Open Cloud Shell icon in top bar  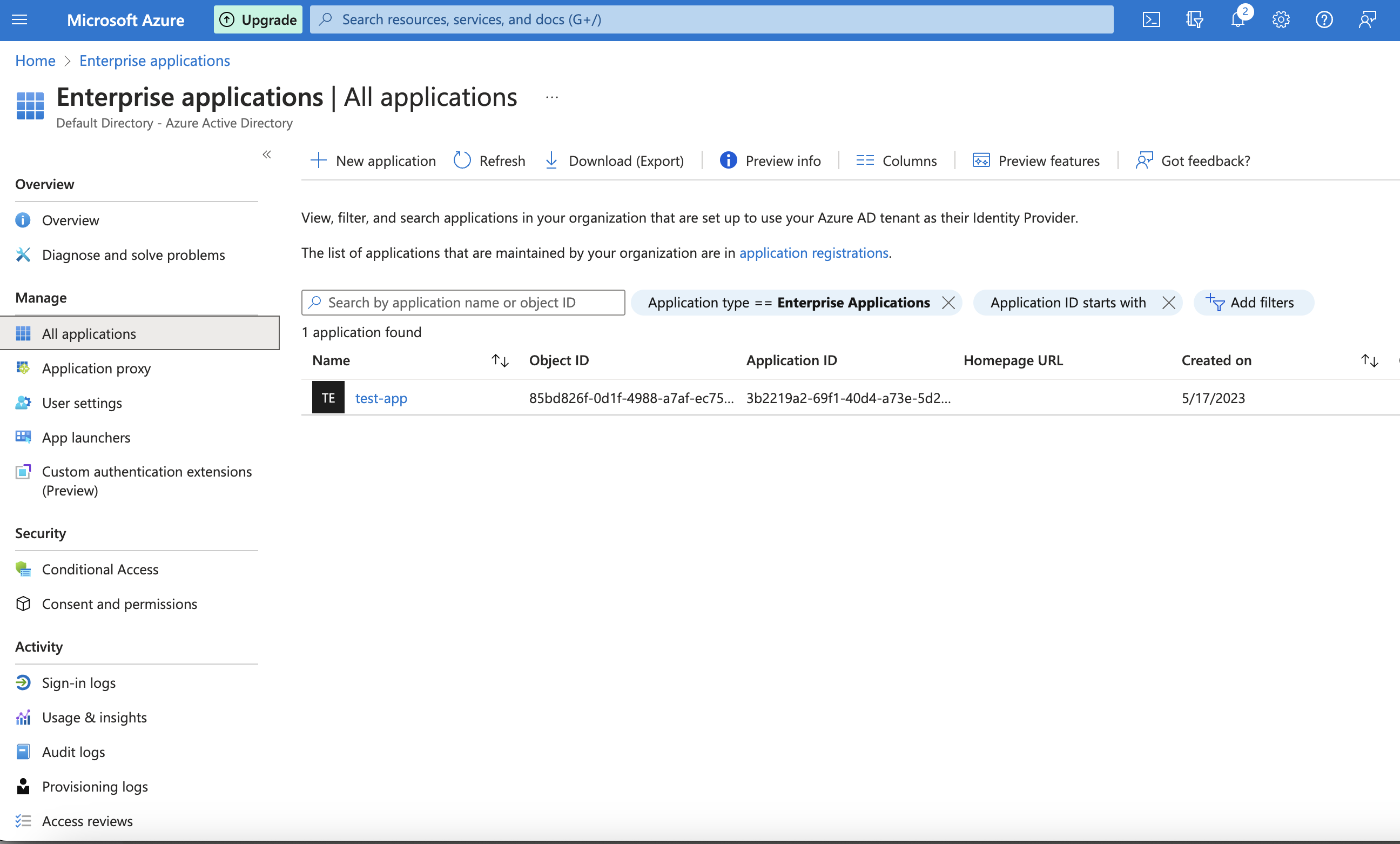click(x=1151, y=20)
